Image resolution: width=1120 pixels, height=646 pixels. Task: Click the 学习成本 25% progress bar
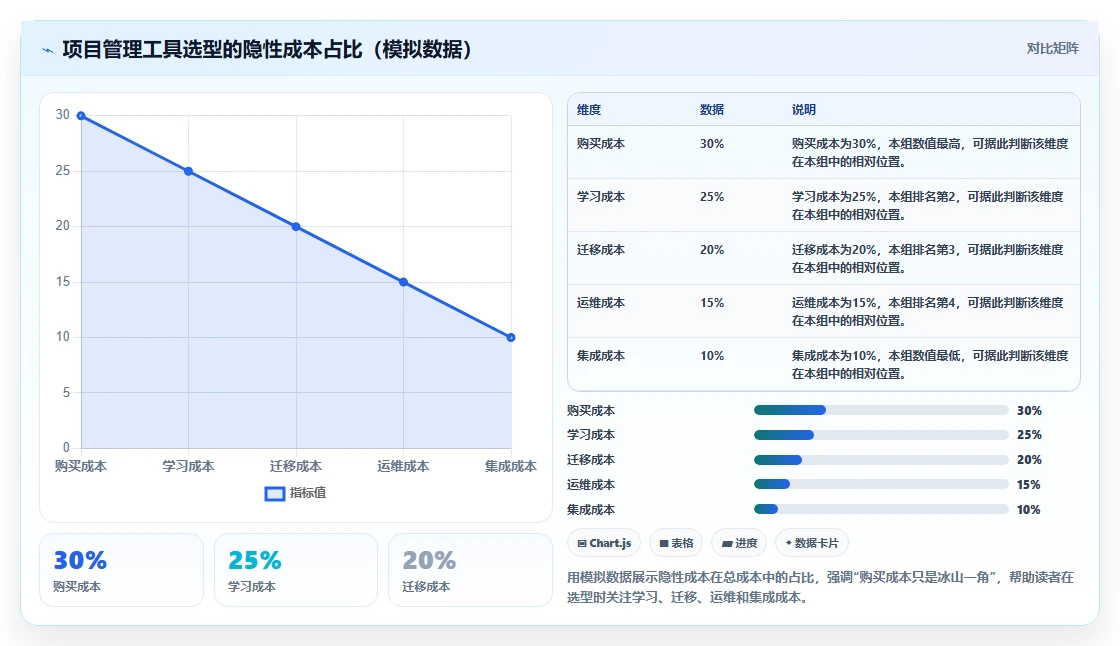click(881, 435)
